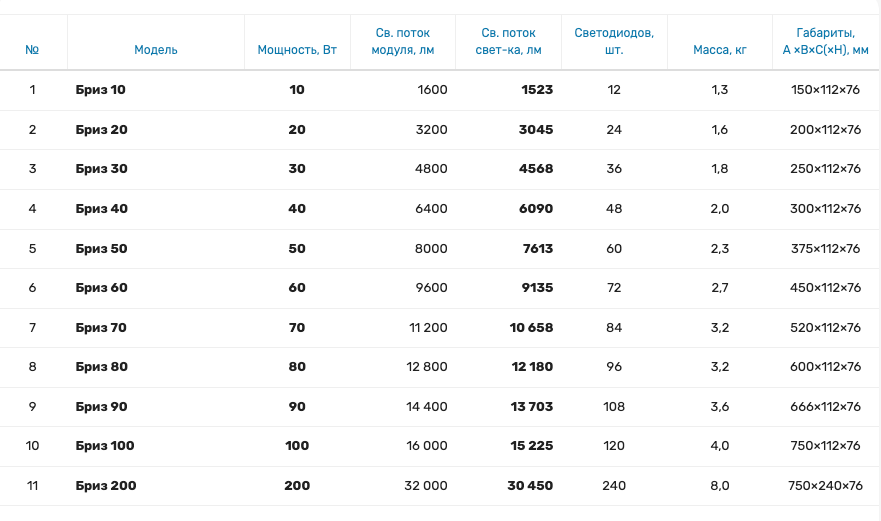
Task: Click the Модель column header
Action: click(156, 49)
